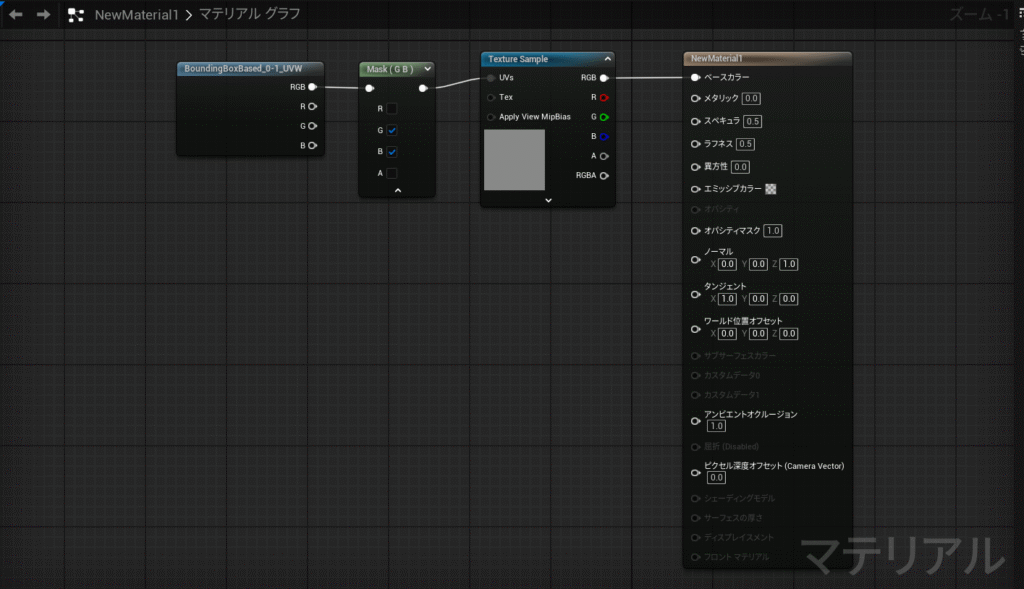
Task: Click the ワールド位置オフセット Y value field
Action: pyautogui.click(x=758, y=334)
